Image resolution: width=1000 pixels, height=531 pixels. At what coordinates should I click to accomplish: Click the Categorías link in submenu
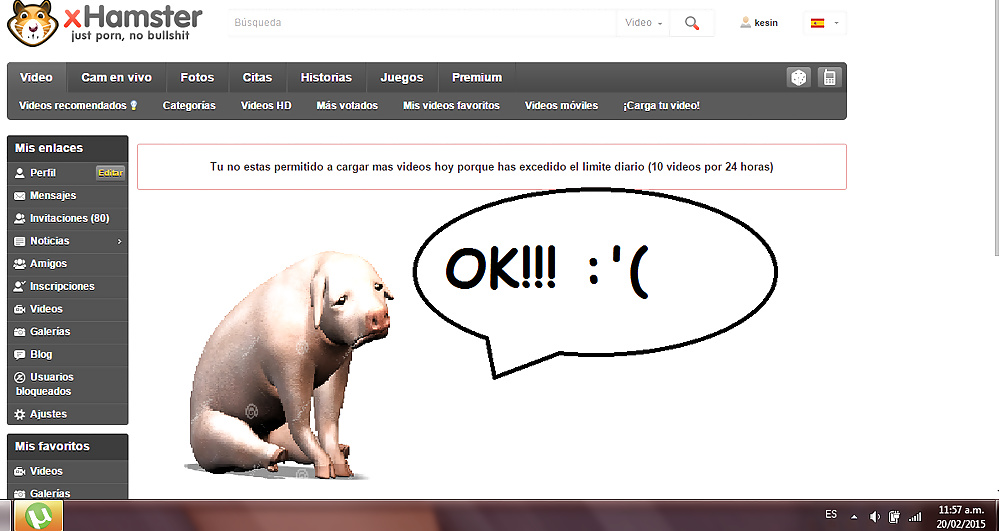point(189,106)
